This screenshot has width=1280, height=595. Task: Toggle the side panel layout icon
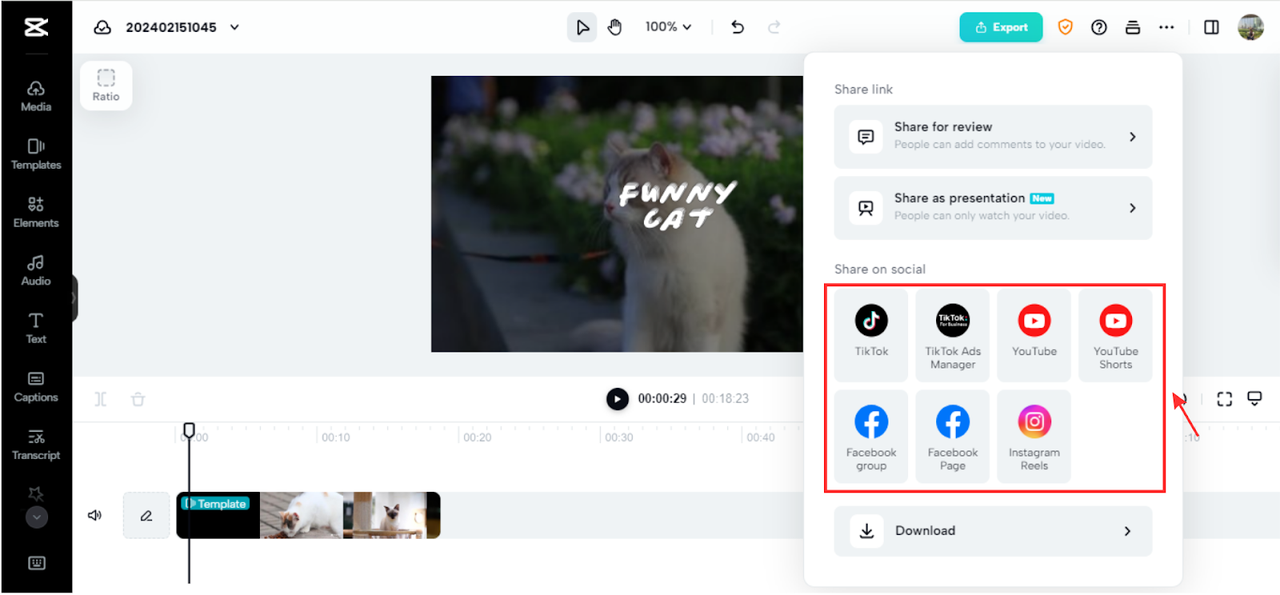(1212, 27)
